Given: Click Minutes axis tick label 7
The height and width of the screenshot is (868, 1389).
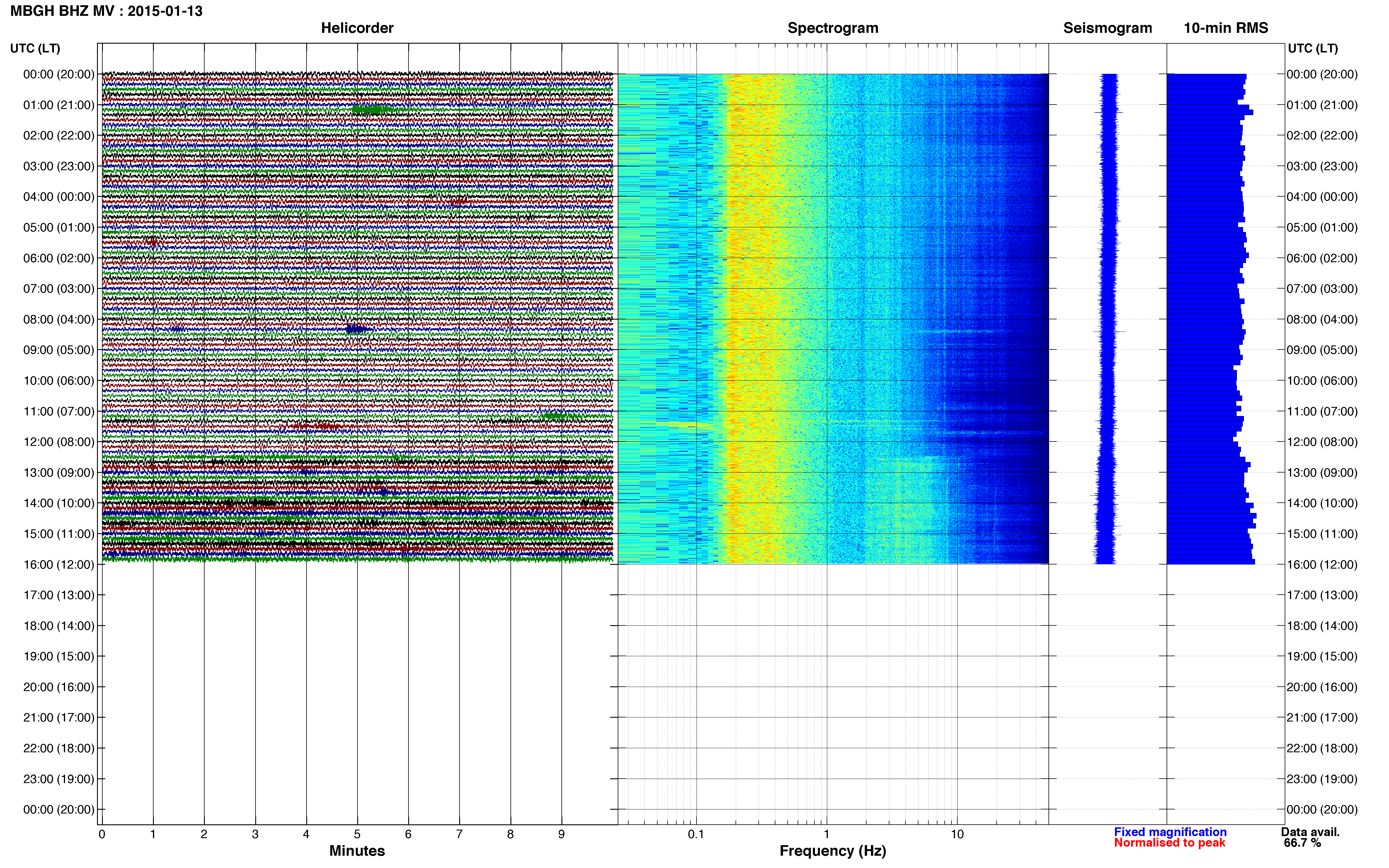Looking at the screenshot, I should [x=459, y=835].
